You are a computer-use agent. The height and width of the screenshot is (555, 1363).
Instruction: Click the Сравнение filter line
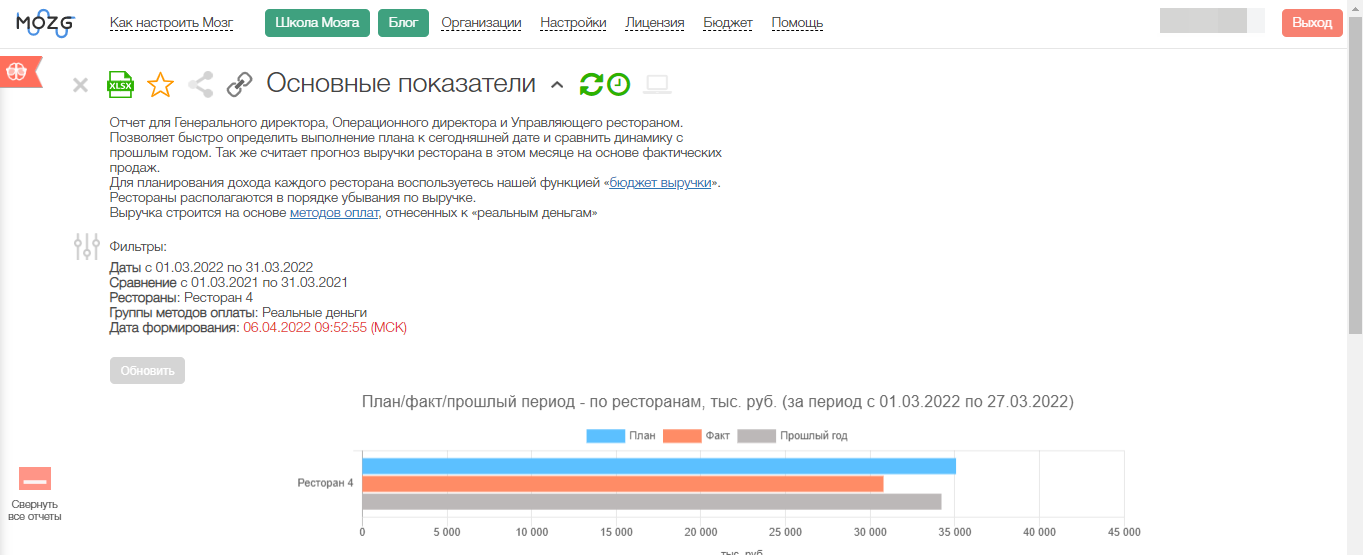tap(228, 283)
